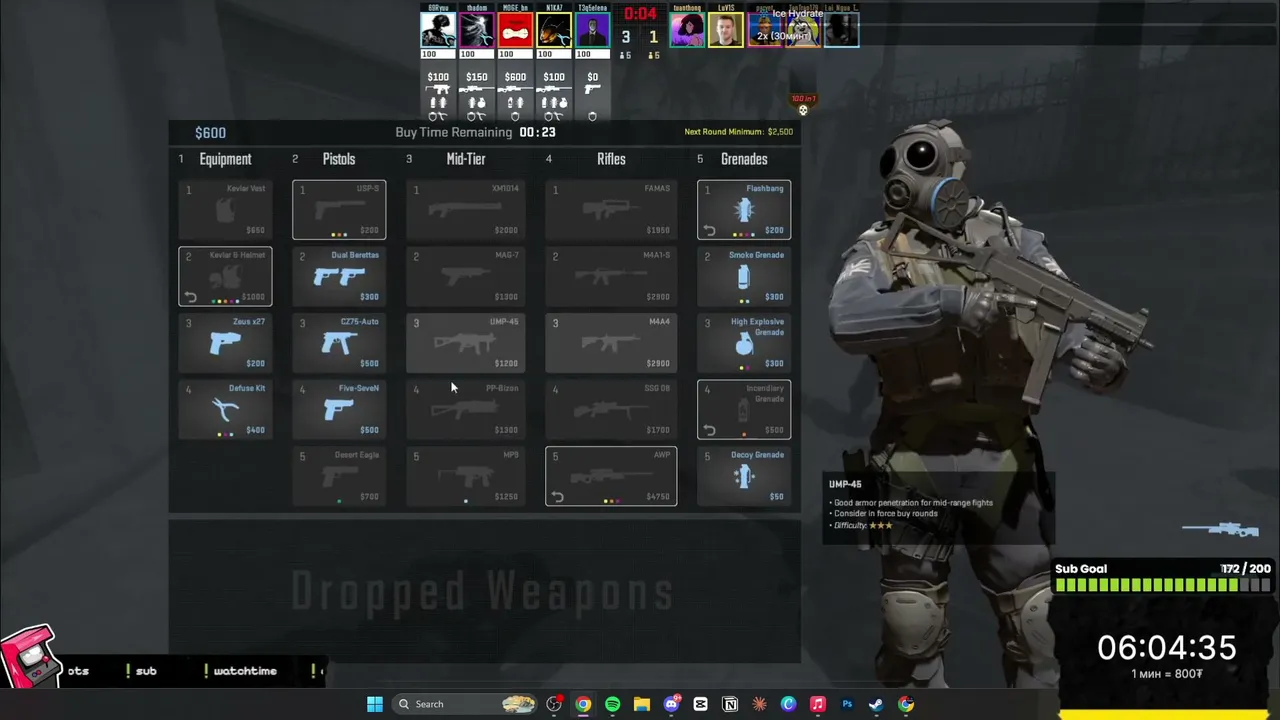This screenshot has height=720, width=1280.
Task: Select the MP9 submachine gun
Action: tap(465, 476)
